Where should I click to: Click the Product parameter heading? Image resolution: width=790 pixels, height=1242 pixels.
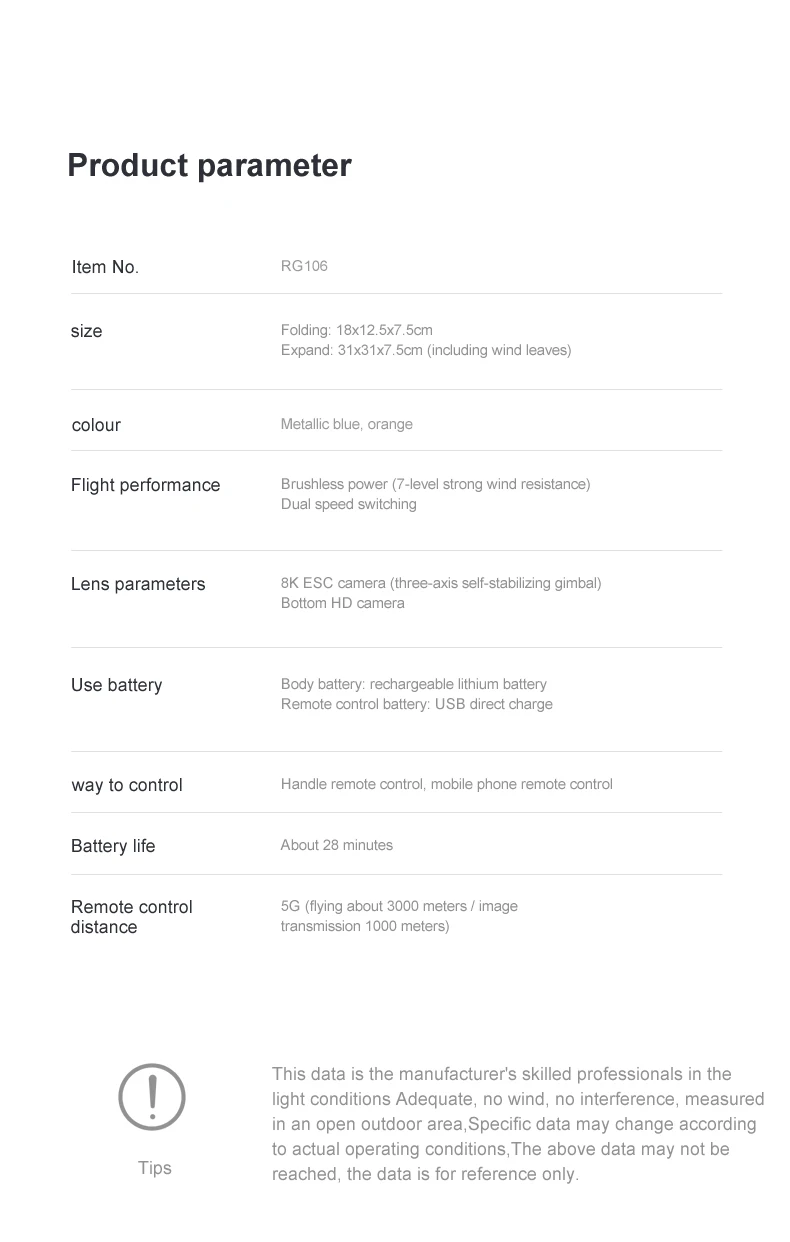pyautogui.click(x=209, y=165)
